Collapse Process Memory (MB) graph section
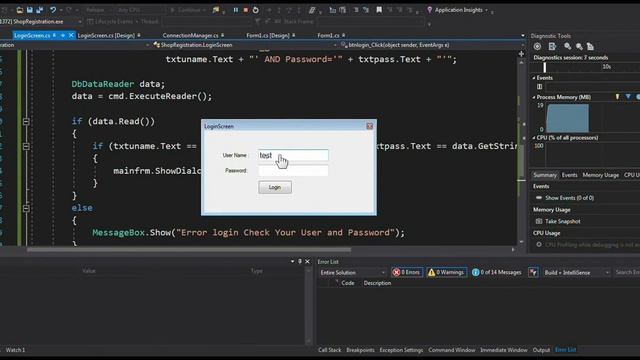The height and width of the screenshot is (360, 640). [534, 97]
